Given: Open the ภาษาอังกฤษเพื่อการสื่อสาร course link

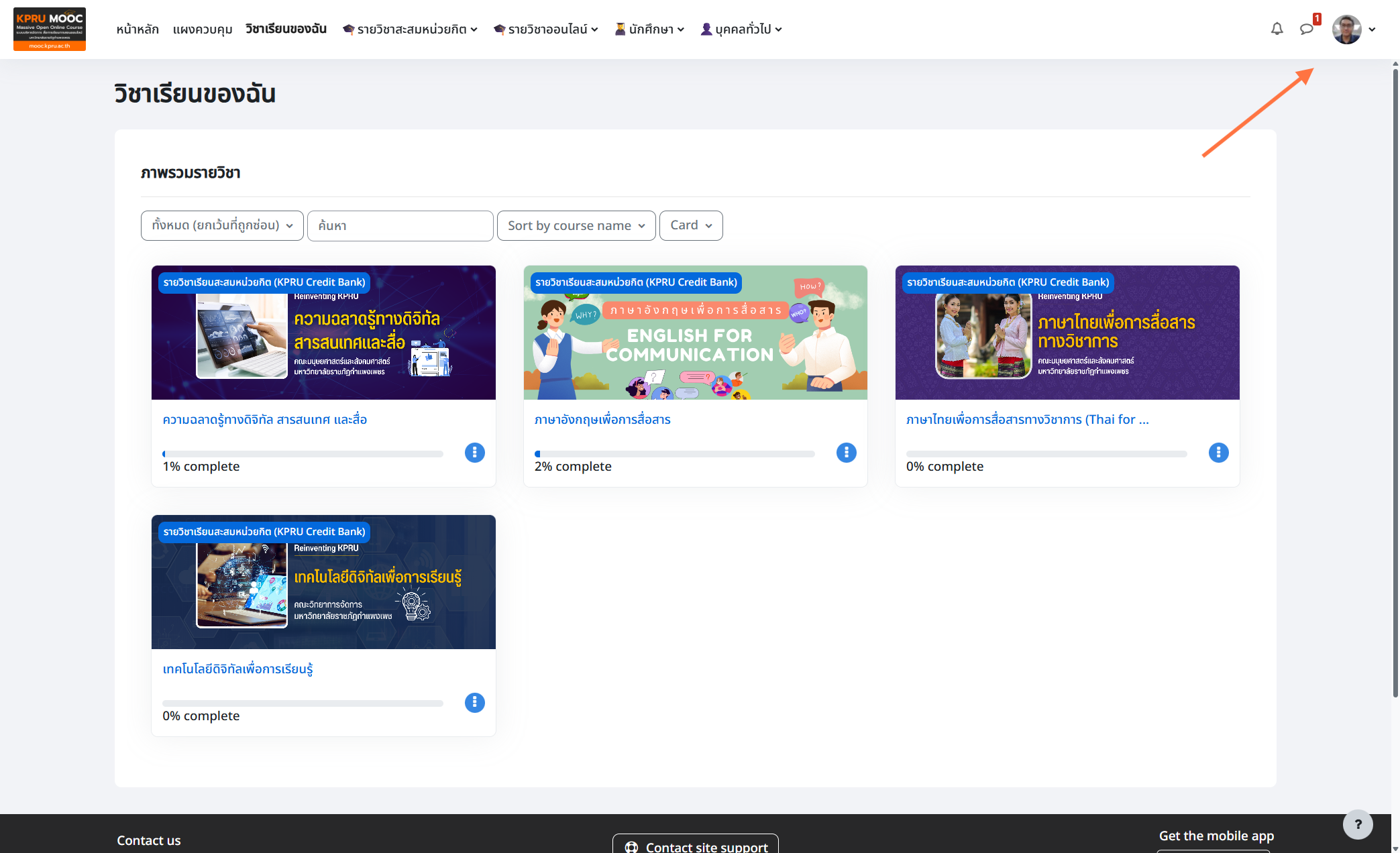Looking at the screenshot, I should pyautogui.click(x=602, y=419).
